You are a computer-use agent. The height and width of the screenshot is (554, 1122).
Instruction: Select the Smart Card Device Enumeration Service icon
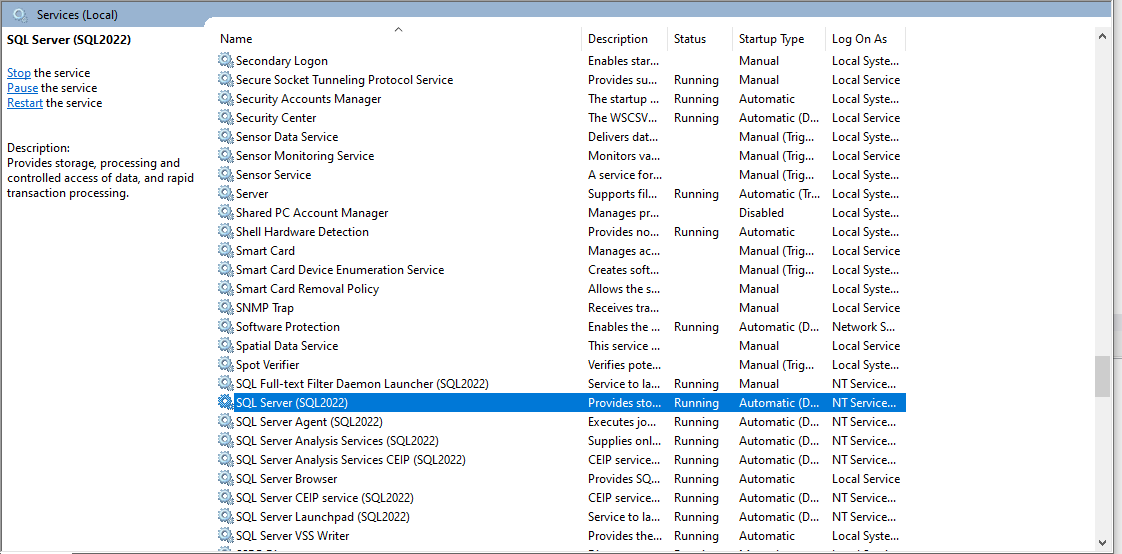(225, 270)
